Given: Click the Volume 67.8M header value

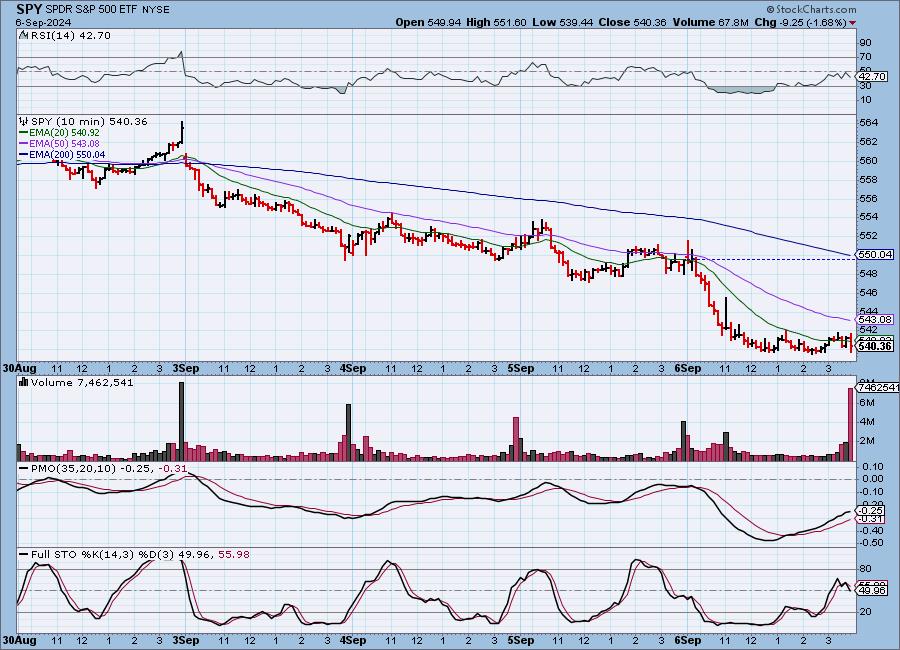Looking at the screenshot, I should 711,22.
